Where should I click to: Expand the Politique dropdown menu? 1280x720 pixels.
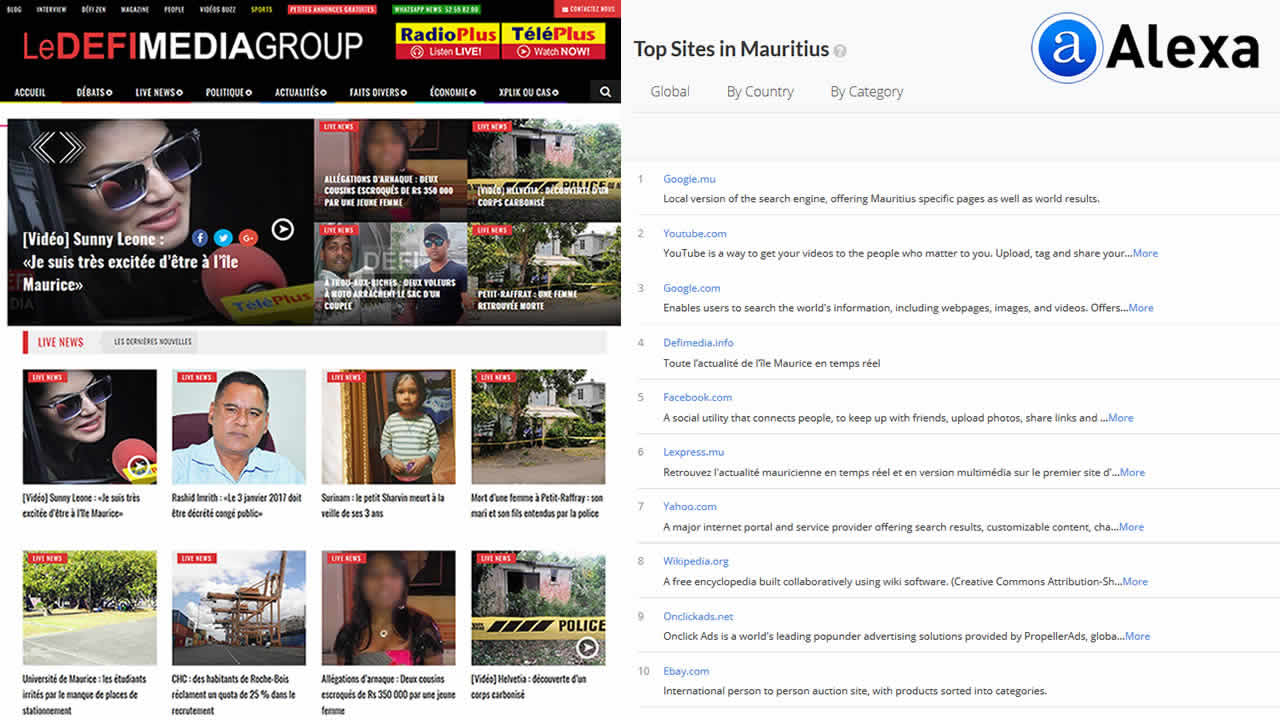(228, 93)
